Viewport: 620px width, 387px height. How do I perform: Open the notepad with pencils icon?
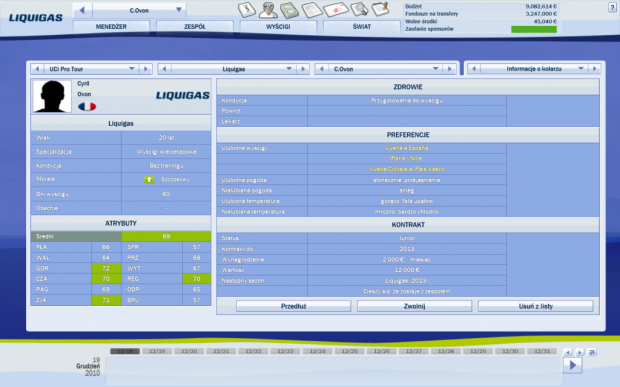[380, 9]
